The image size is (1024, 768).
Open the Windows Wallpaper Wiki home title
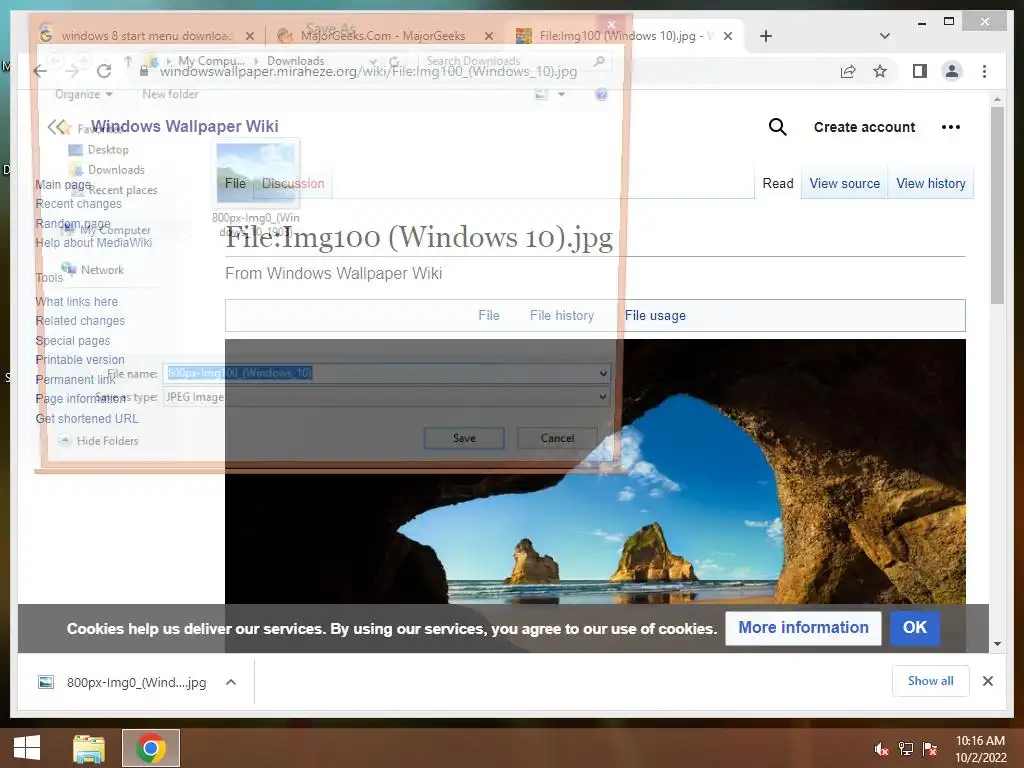tap(185, 126)
